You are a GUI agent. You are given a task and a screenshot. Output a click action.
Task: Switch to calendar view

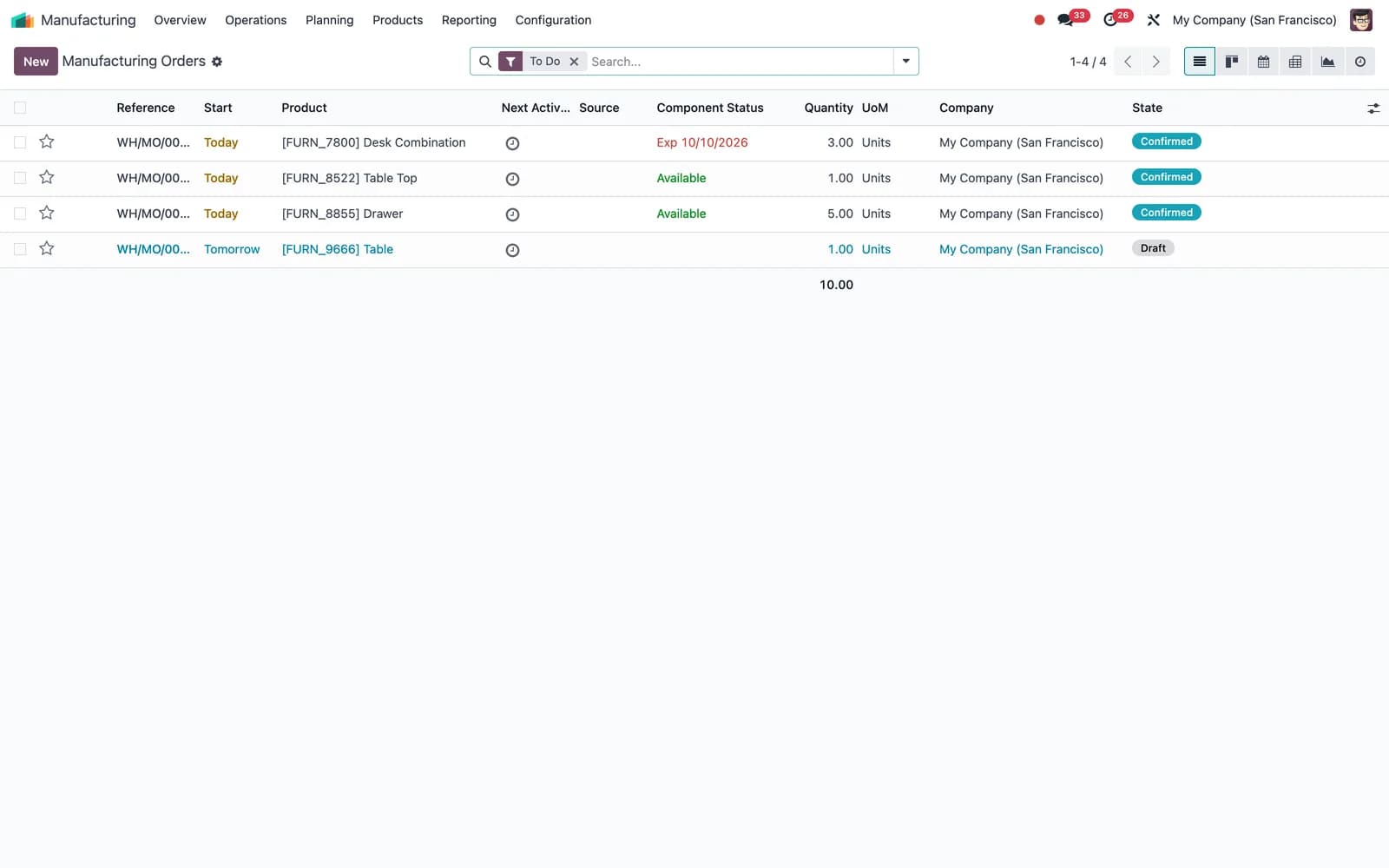[x=1264, y=62]
